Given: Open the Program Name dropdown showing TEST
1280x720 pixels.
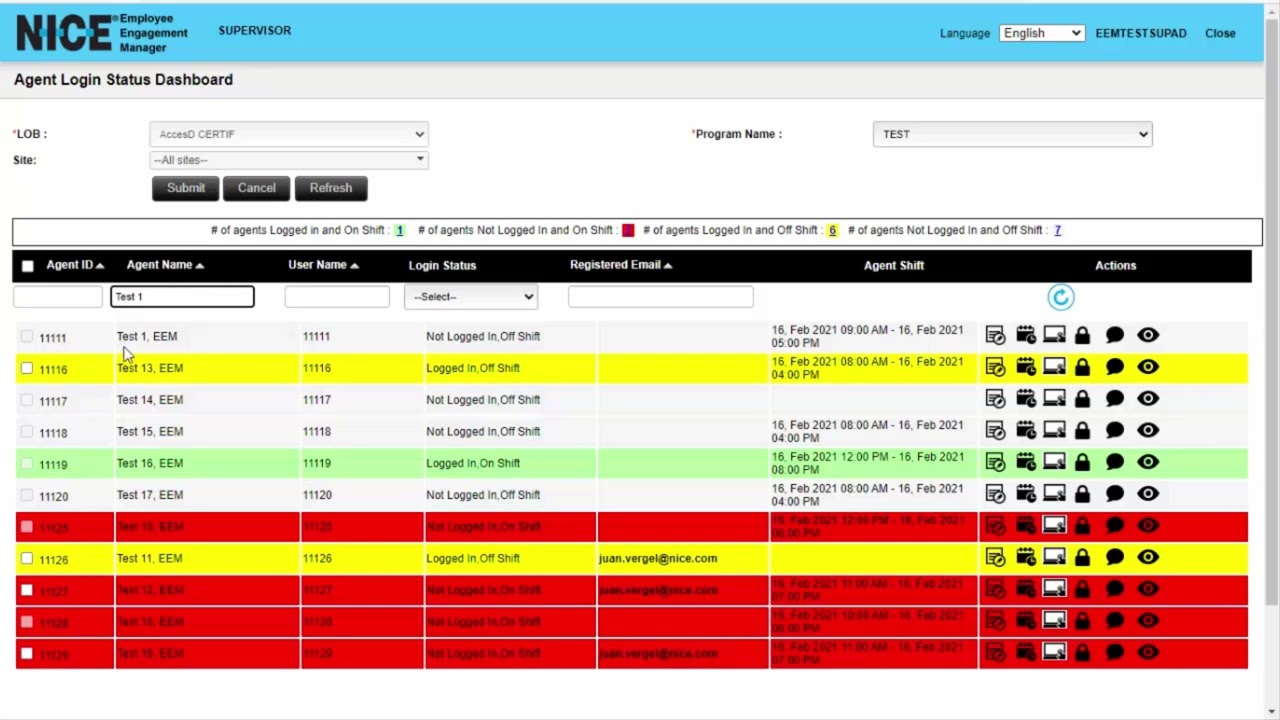Looking at the screenshot, I should click(1012, 134).
